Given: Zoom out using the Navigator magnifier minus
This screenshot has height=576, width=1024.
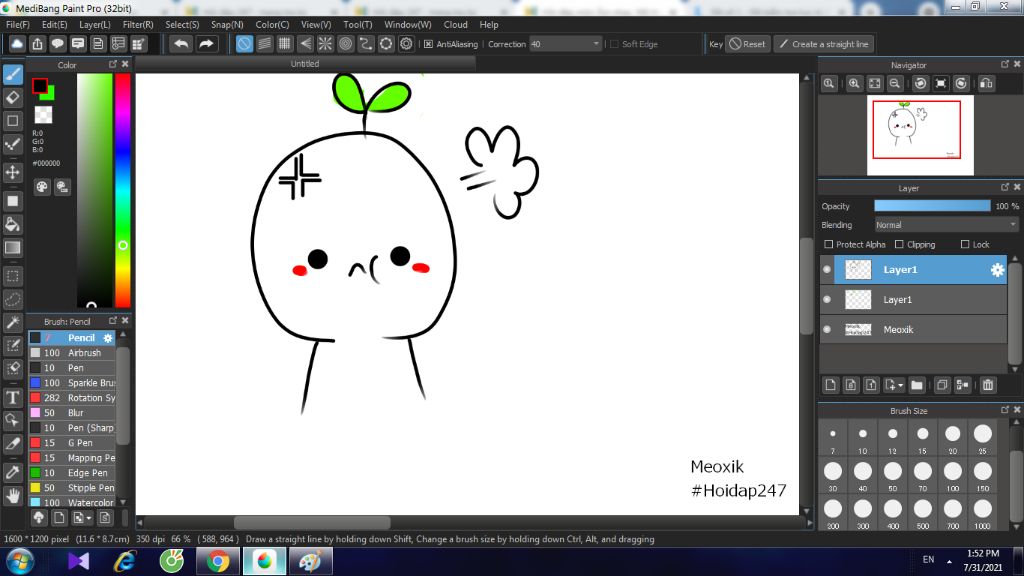Looking at the screenshot, I should pyautogui.click(x=895, y=84).
